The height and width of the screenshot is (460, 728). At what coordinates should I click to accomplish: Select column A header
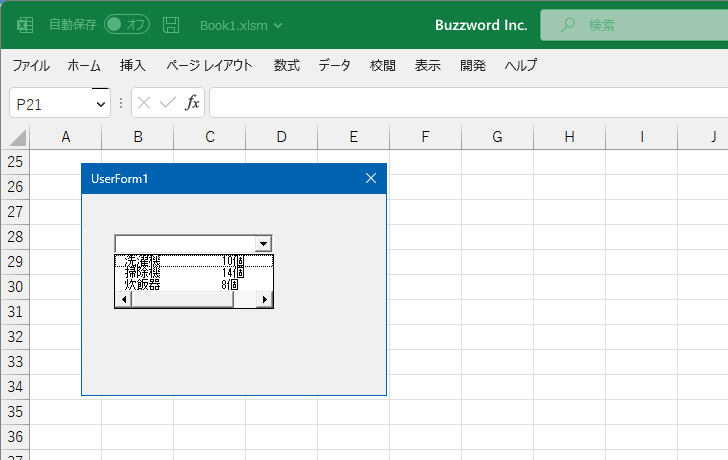point(65,137)
